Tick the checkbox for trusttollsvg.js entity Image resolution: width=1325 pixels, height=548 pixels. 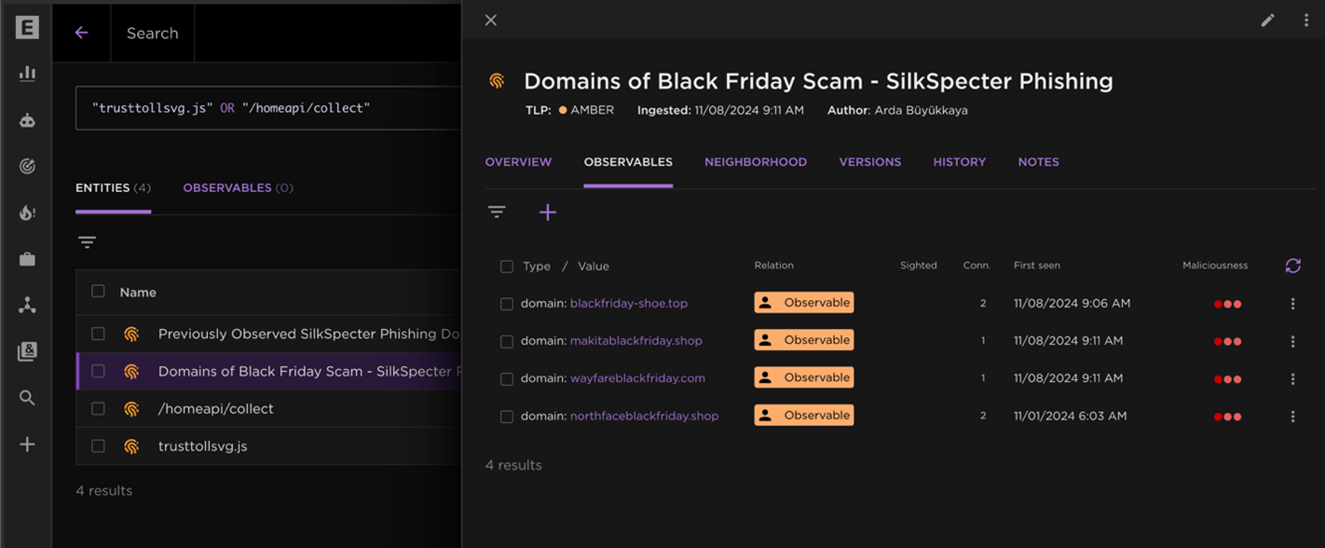(98, 446)
